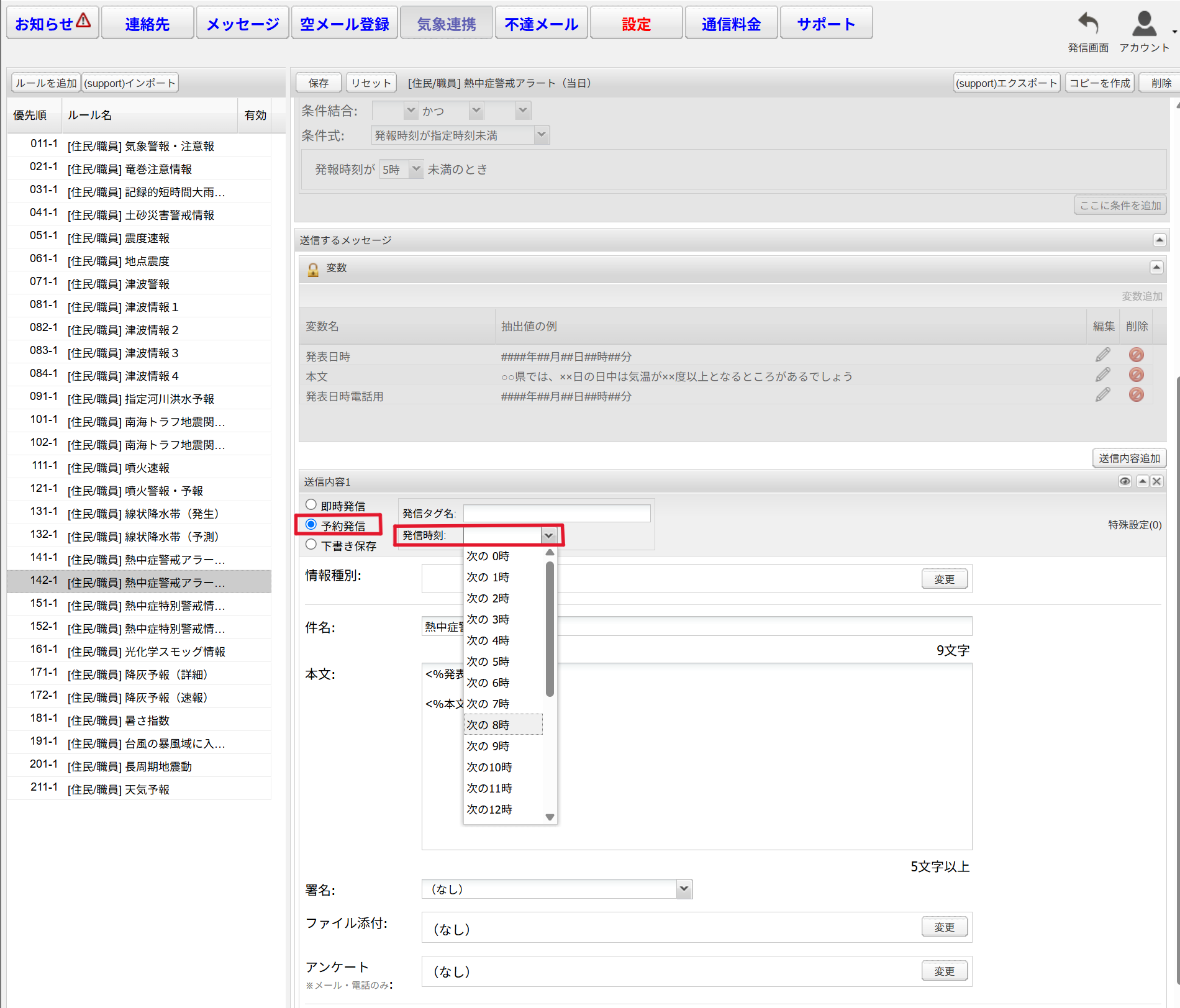Delete the 発表日時電話用 variable
The height and width of the screenshot is (1008, 1180).
[x=1137, y=395]
